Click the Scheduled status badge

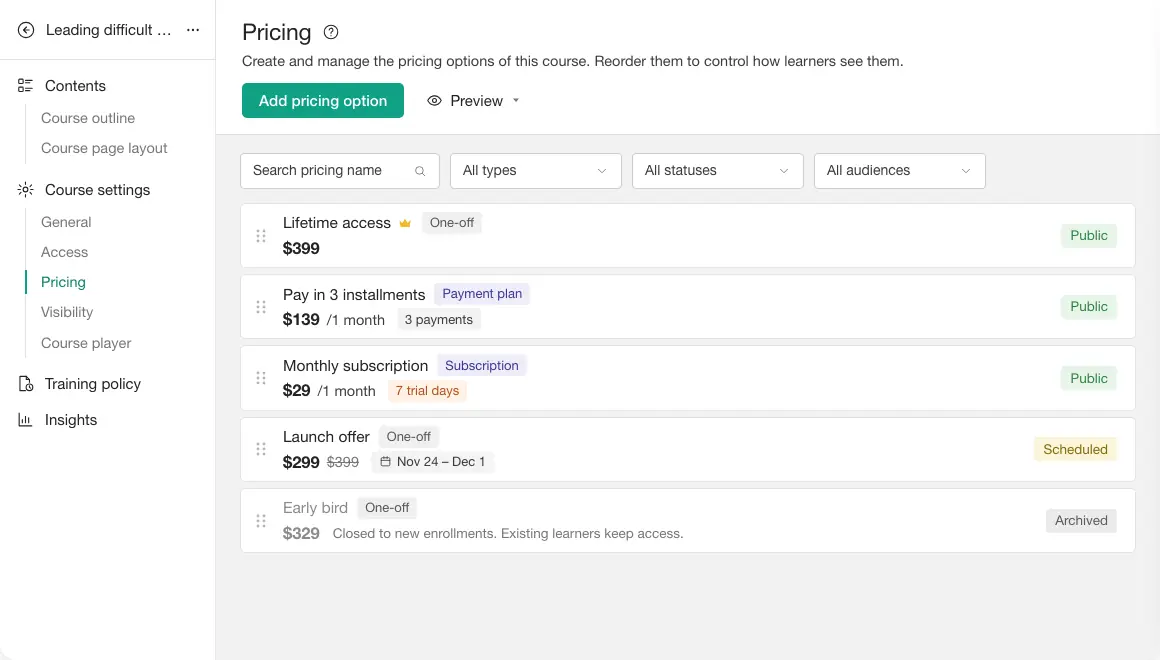(x=1075, y=449)
